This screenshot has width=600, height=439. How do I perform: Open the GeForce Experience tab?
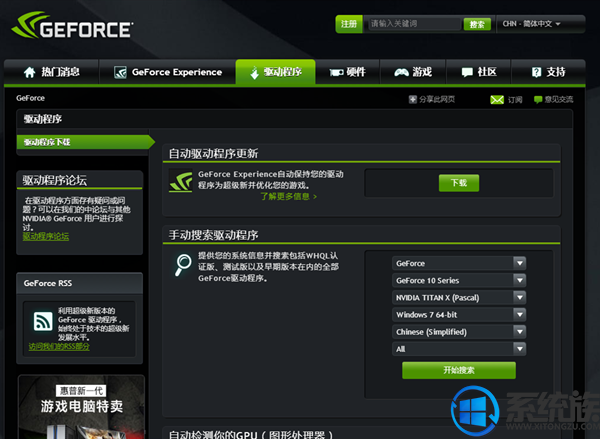[168, 72]
